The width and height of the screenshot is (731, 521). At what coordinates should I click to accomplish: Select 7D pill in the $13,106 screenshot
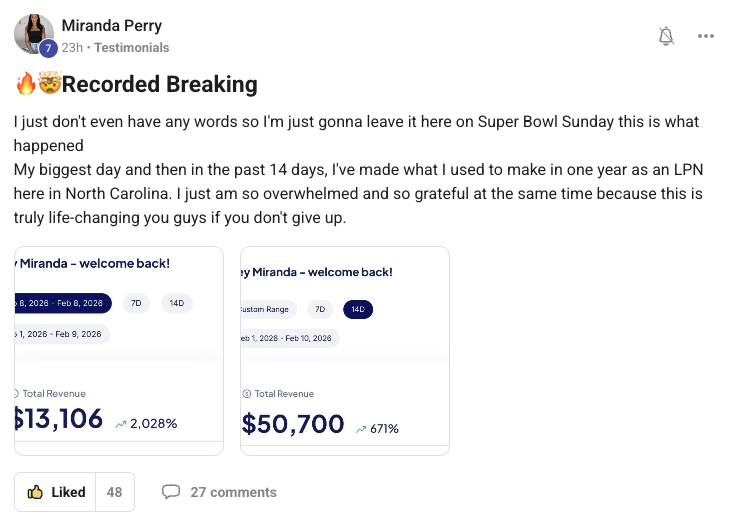click(135, 303)
